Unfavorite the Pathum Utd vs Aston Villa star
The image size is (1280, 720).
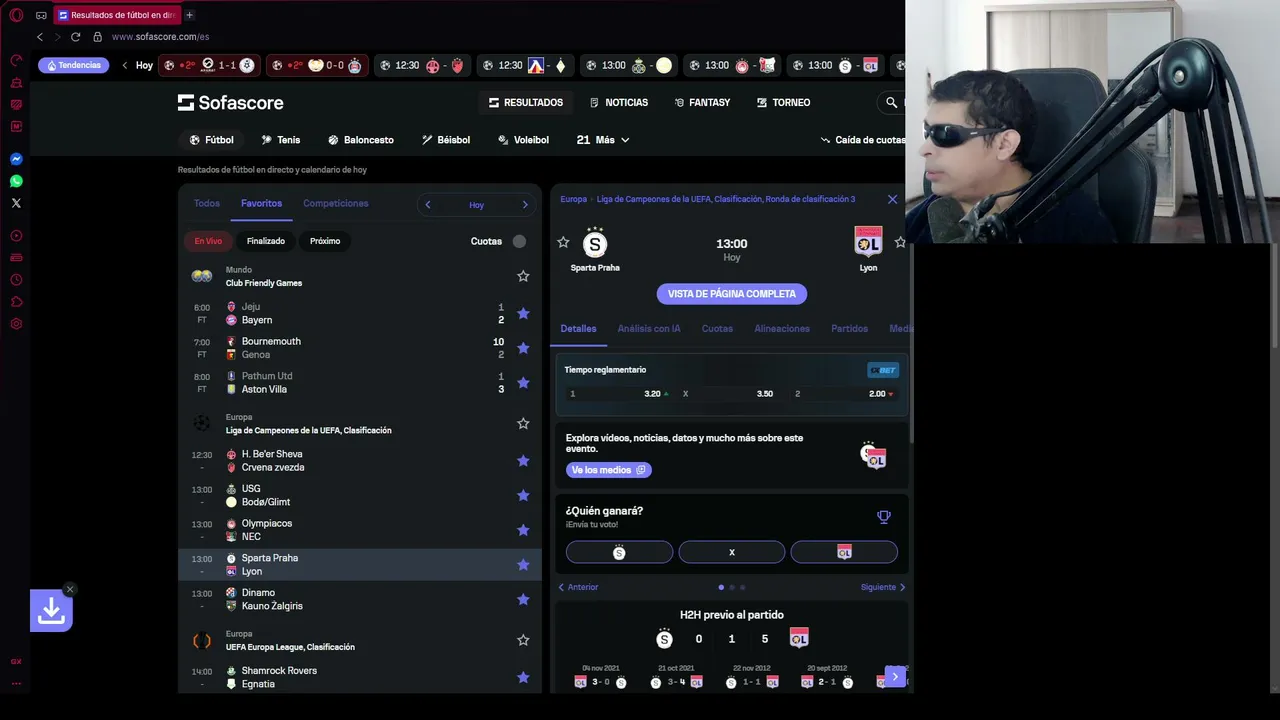click(523, 382)
